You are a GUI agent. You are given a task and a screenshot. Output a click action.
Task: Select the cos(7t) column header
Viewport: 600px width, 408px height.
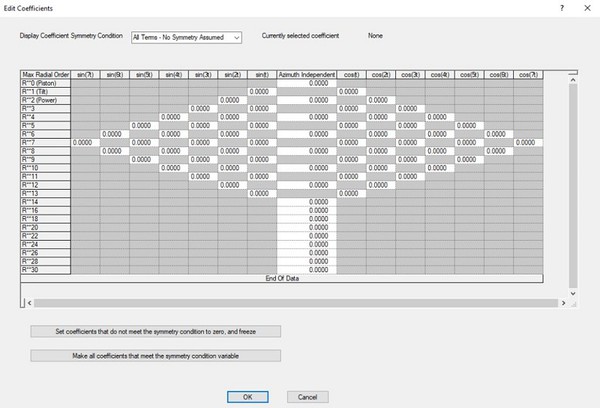pos(527,75)
